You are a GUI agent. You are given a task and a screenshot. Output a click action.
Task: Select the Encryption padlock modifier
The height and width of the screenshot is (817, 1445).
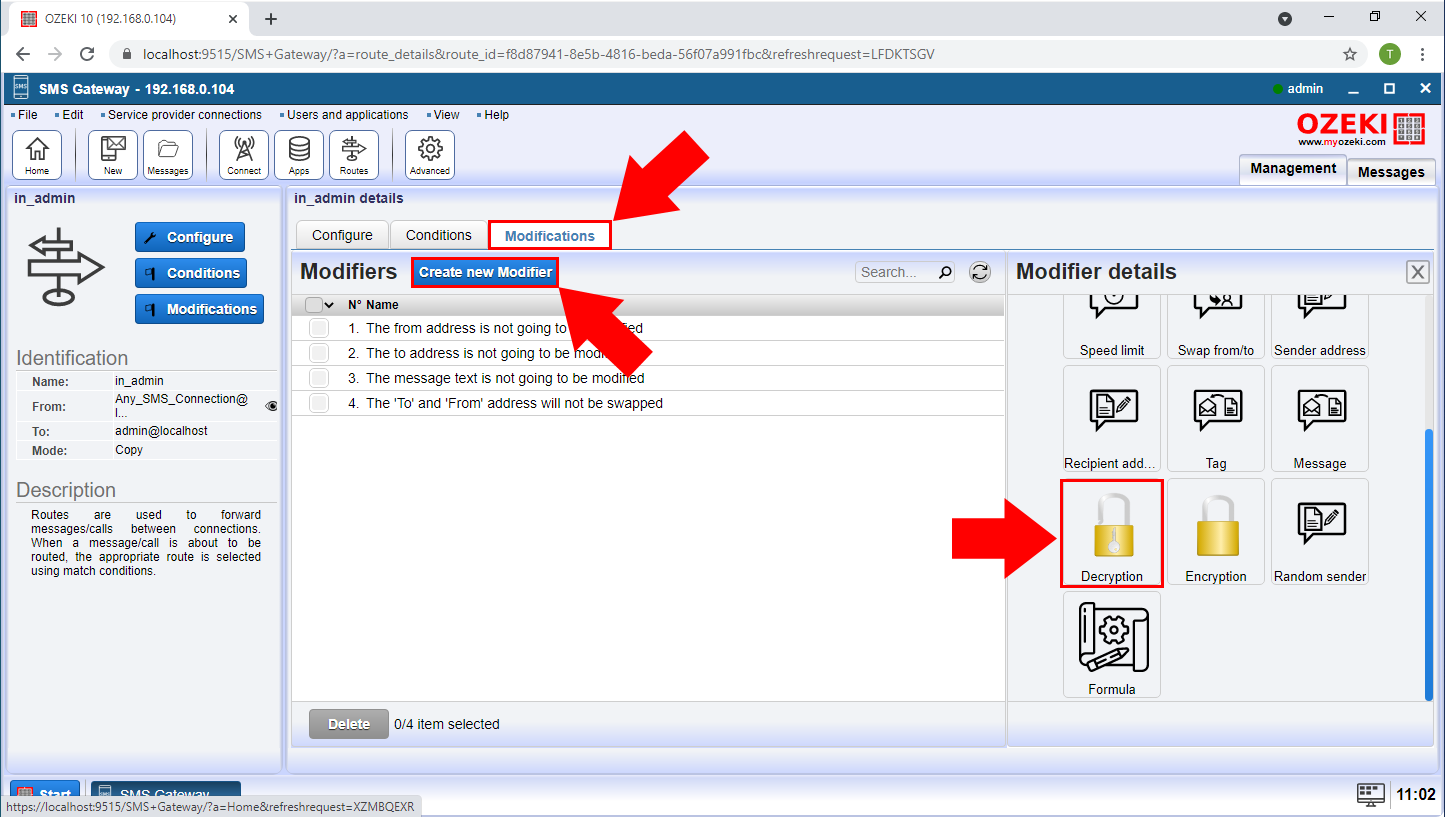coord(1216,531)
